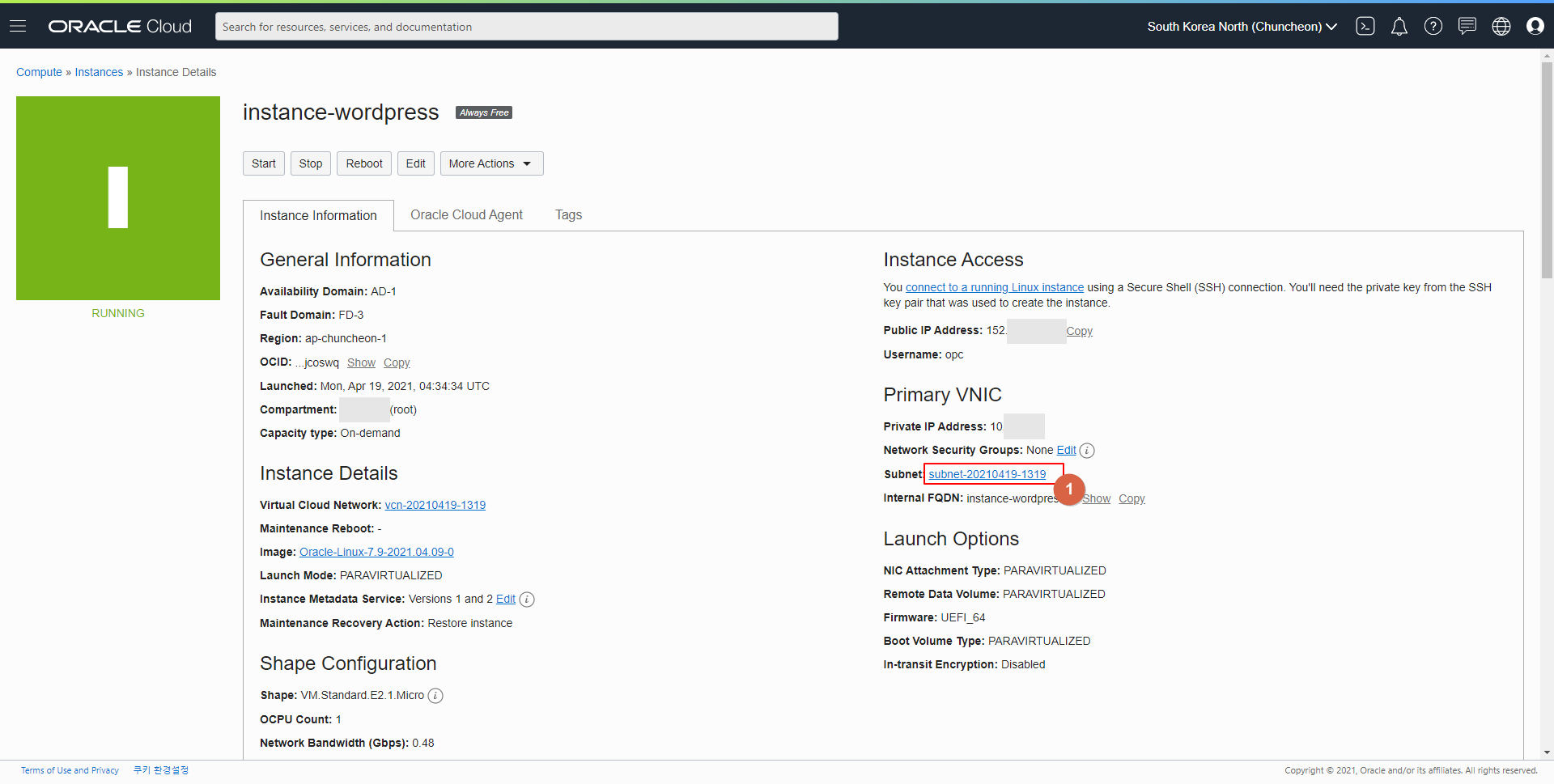
Task: Open the support chat icon
Action: tap(1467, 26)
